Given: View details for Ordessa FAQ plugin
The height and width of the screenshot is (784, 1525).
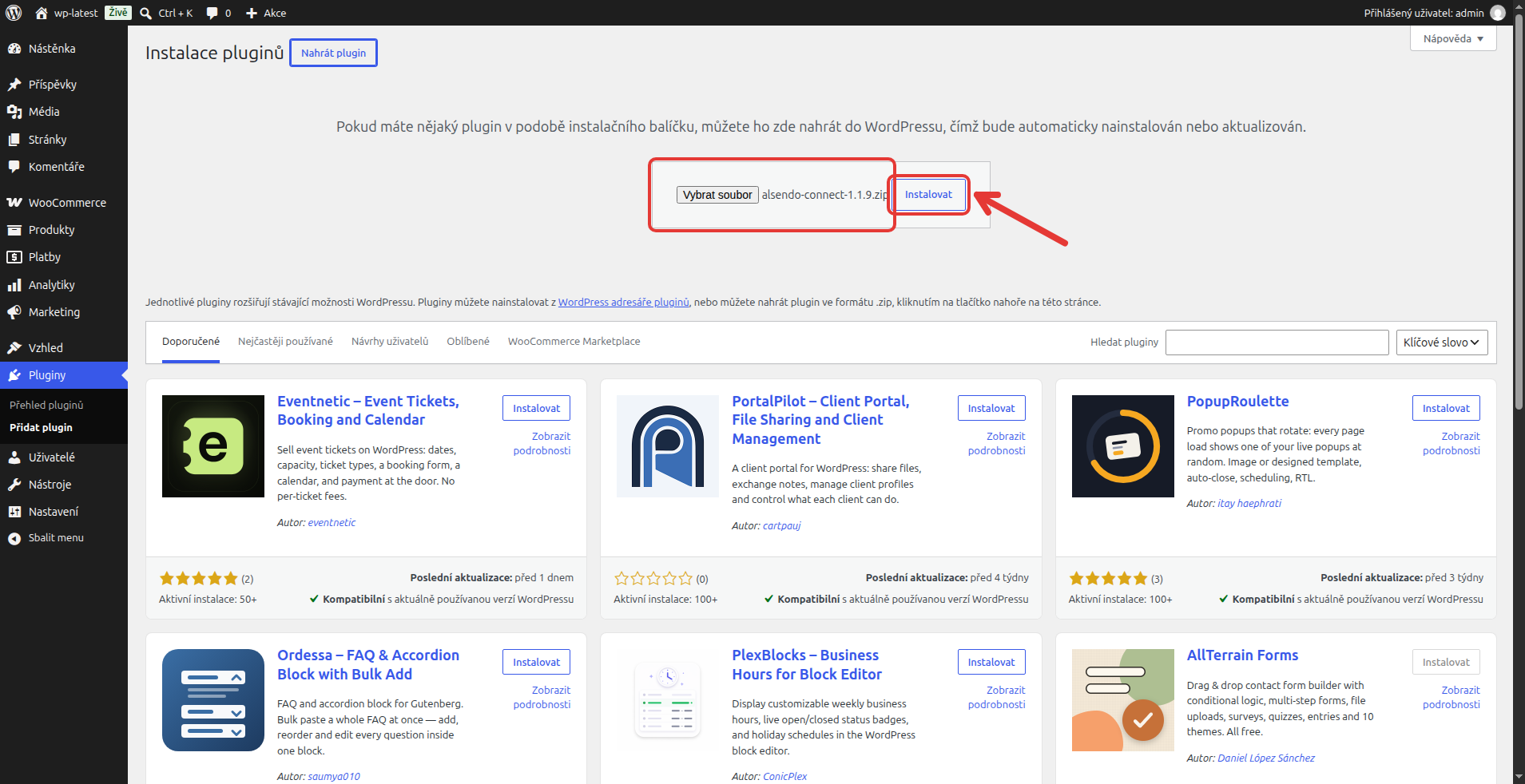Looking at the screenshot, I should pyautogui.click(x=542, y=697).
